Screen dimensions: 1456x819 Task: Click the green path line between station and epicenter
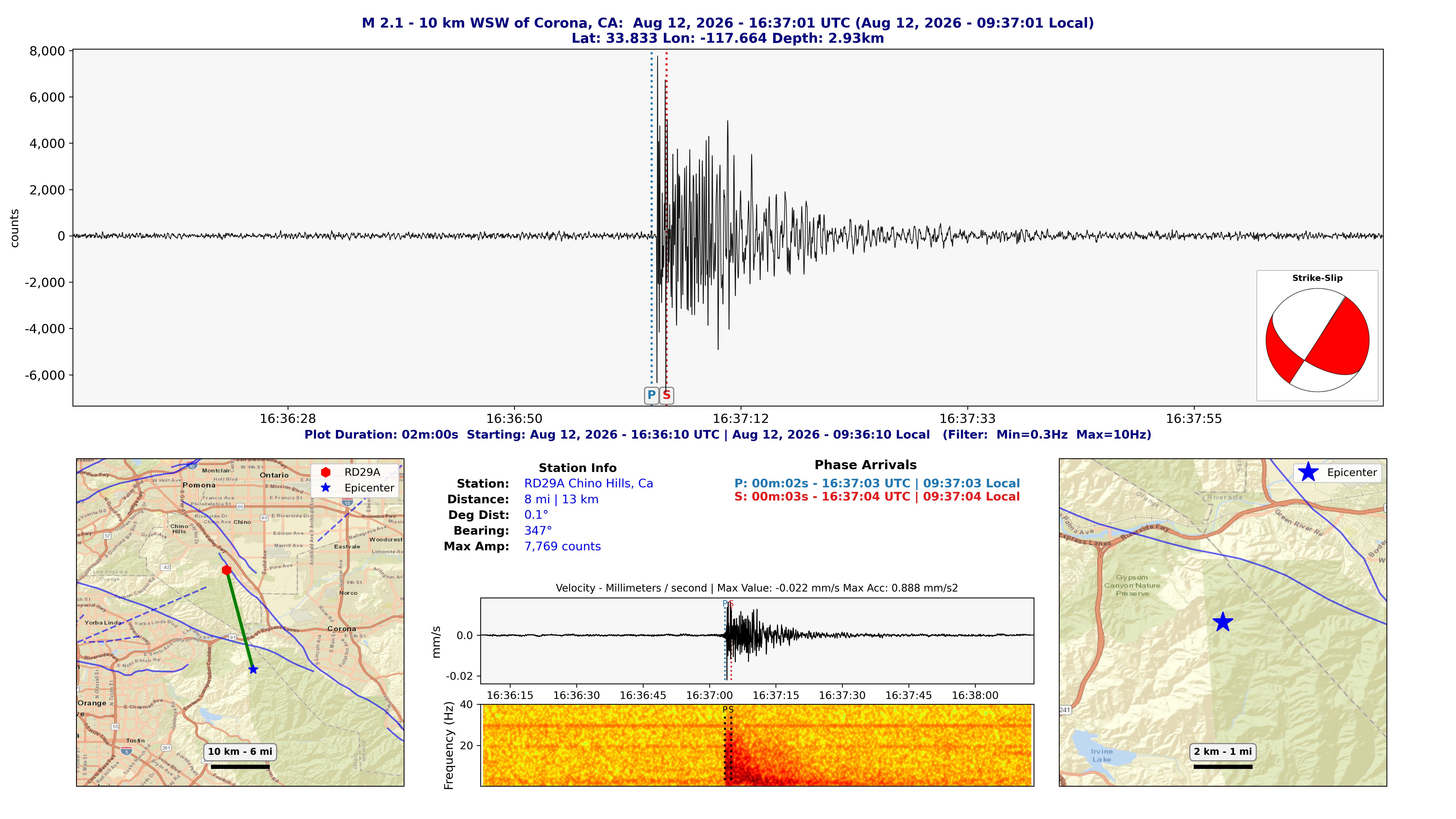click(240, 620)
